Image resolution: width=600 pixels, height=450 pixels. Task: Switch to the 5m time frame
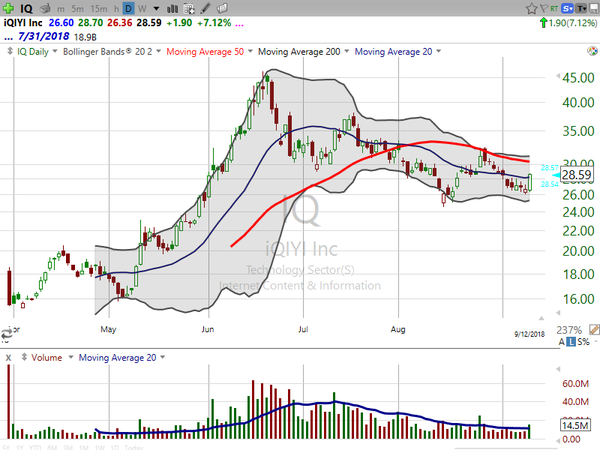click(x=77, y=8)
